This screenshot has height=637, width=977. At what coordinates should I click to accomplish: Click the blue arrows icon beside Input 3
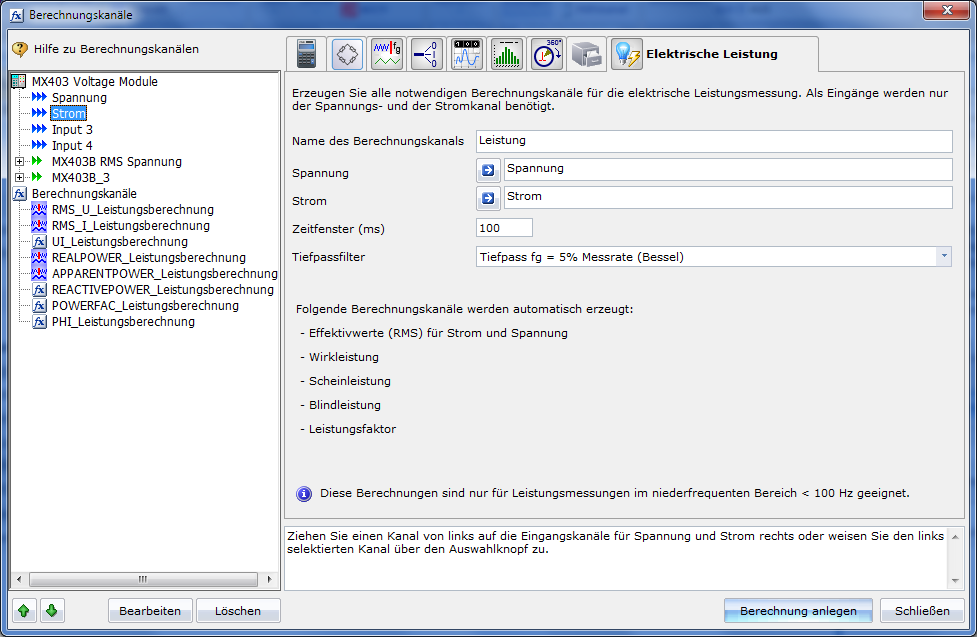click(39, 129)
